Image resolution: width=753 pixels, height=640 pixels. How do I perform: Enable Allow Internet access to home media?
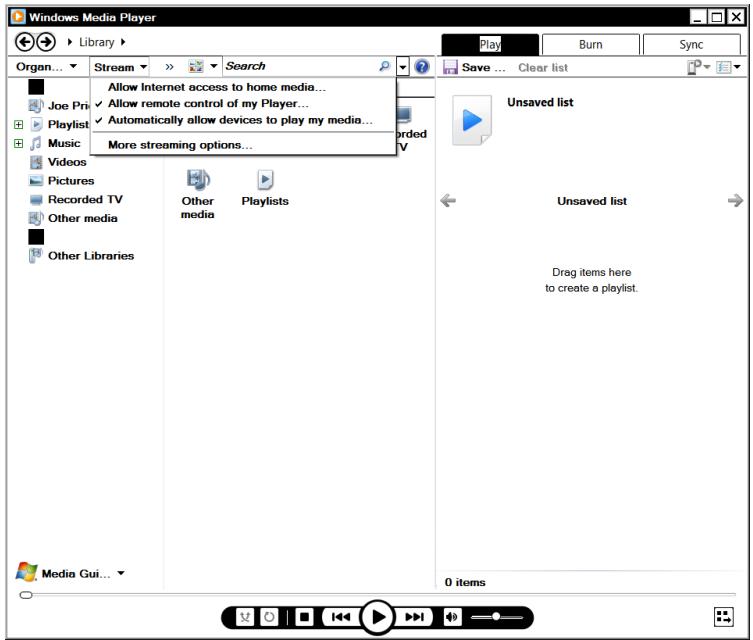point(216,88)
